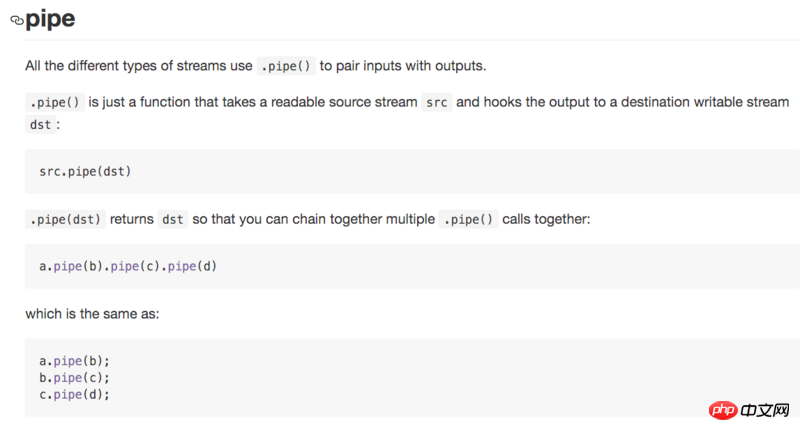This screenshot has height=430, width=800.
Task: Click the a.pipe(b); code line
Action: [74, 360]
